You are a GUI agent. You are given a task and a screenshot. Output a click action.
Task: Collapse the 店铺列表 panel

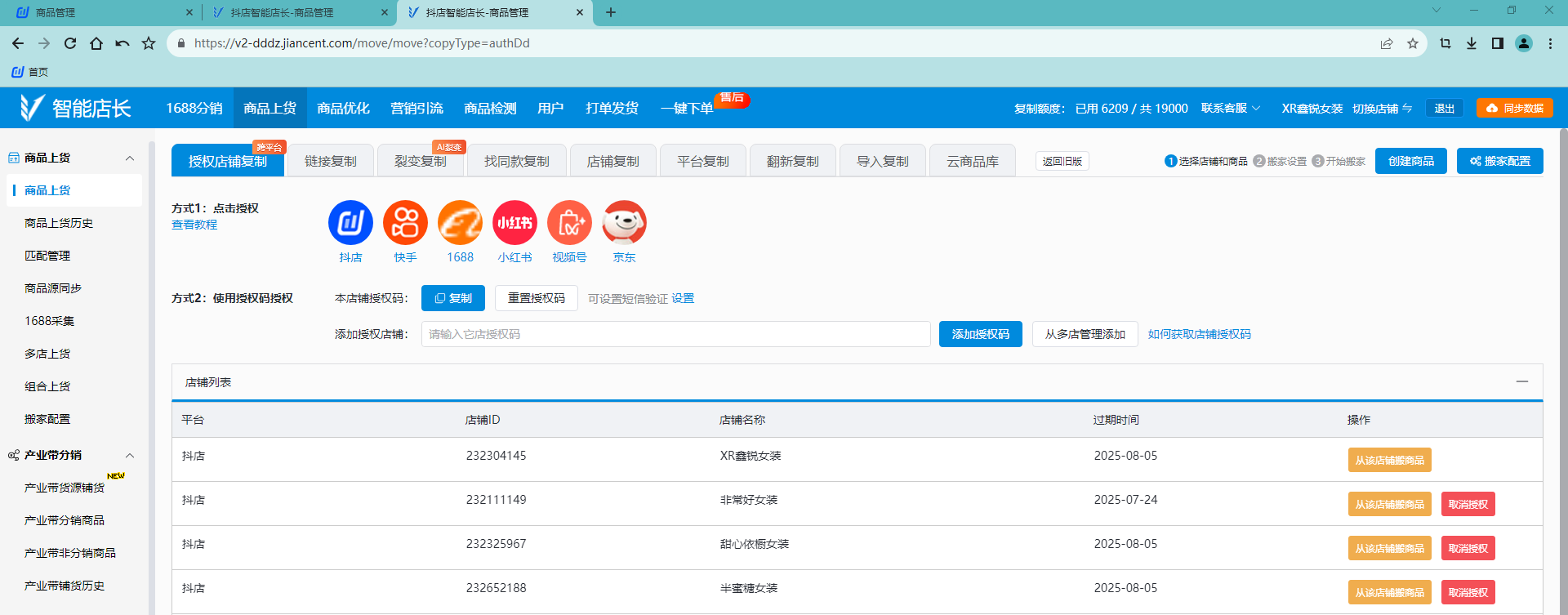pos(1521,381)
